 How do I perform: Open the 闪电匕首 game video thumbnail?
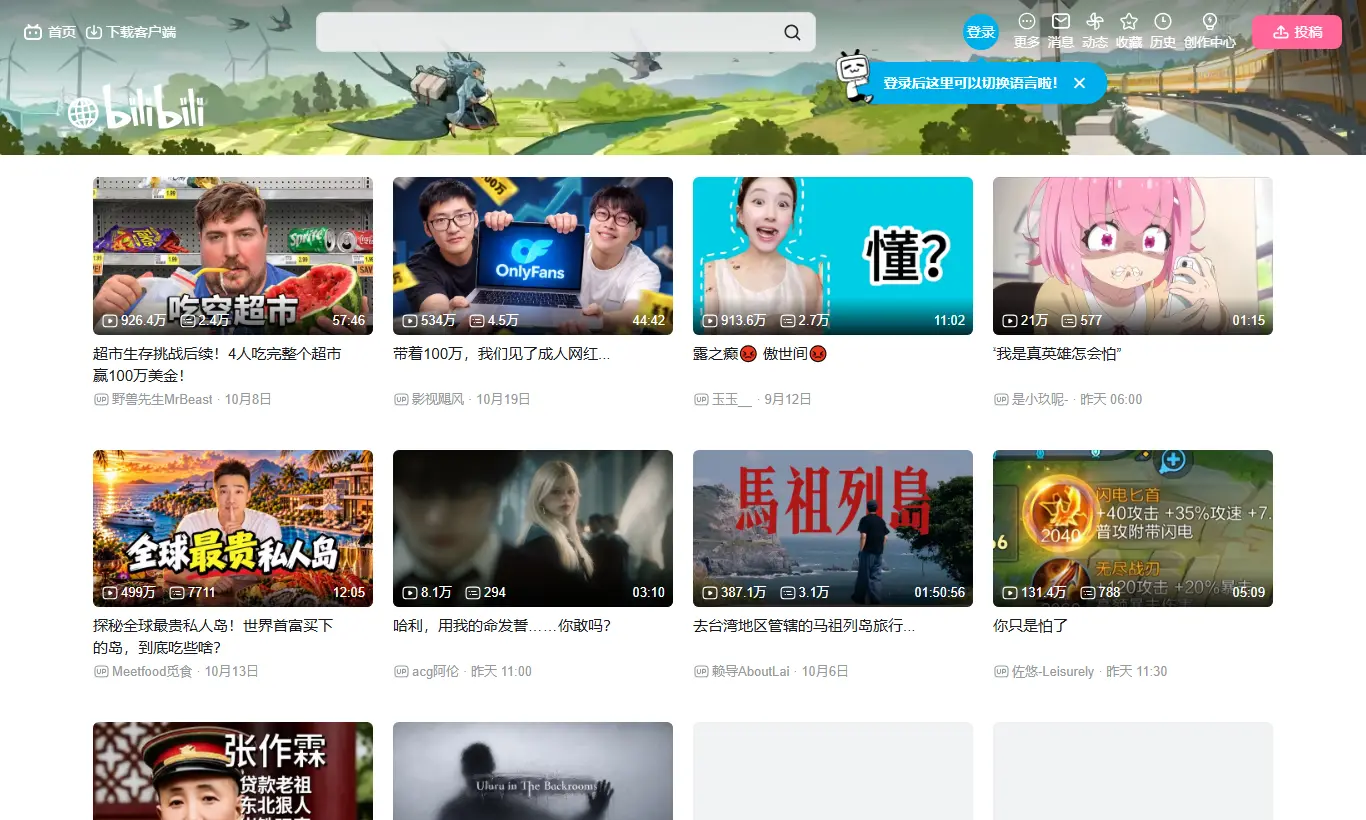point(1133,528)
